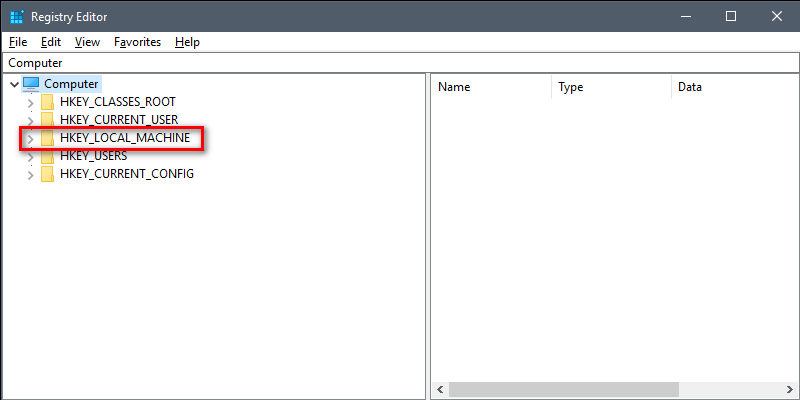Minimize the Registry Editor window
The image size is (800, 400).
(686, 16)
